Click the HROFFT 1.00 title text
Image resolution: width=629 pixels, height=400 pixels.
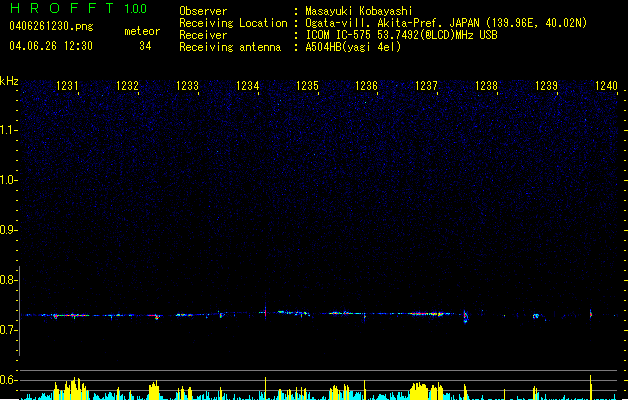click(78, 8)
